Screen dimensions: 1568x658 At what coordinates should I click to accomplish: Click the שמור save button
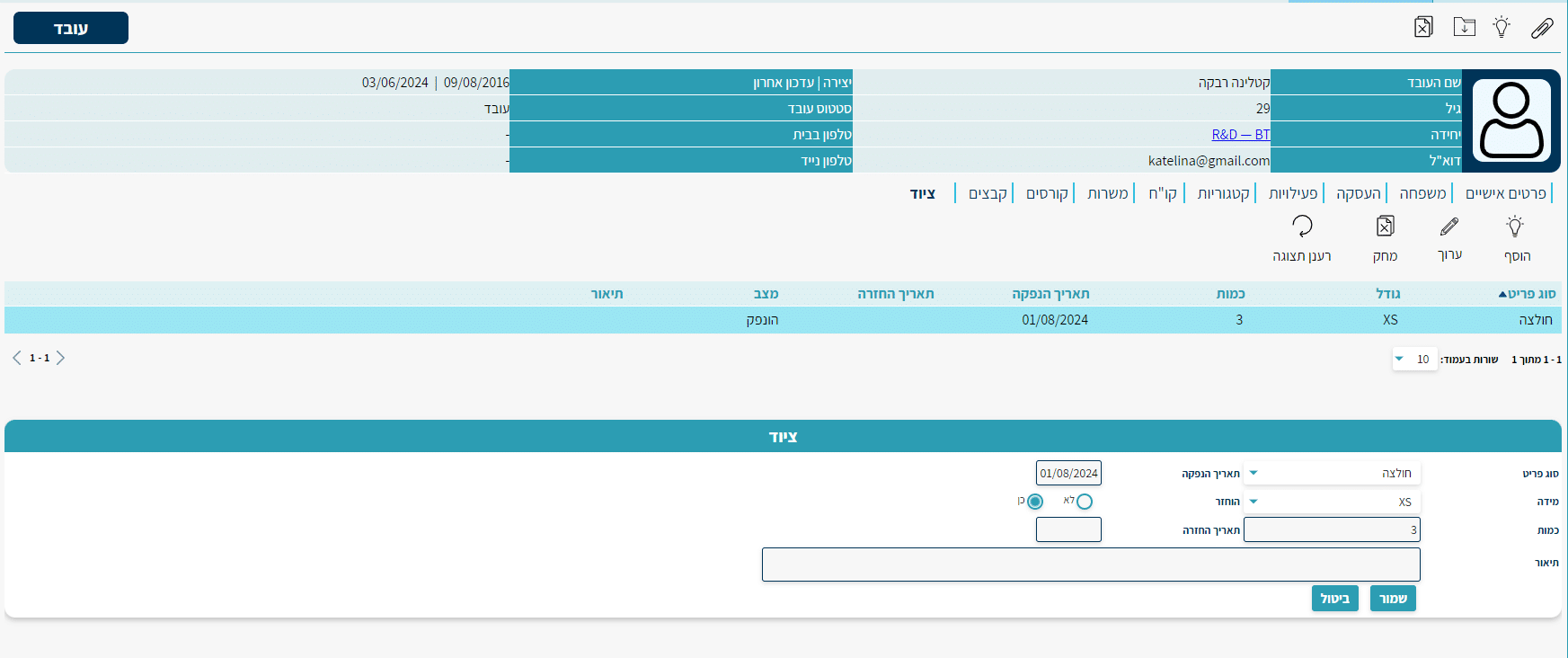pos(1393,599)
